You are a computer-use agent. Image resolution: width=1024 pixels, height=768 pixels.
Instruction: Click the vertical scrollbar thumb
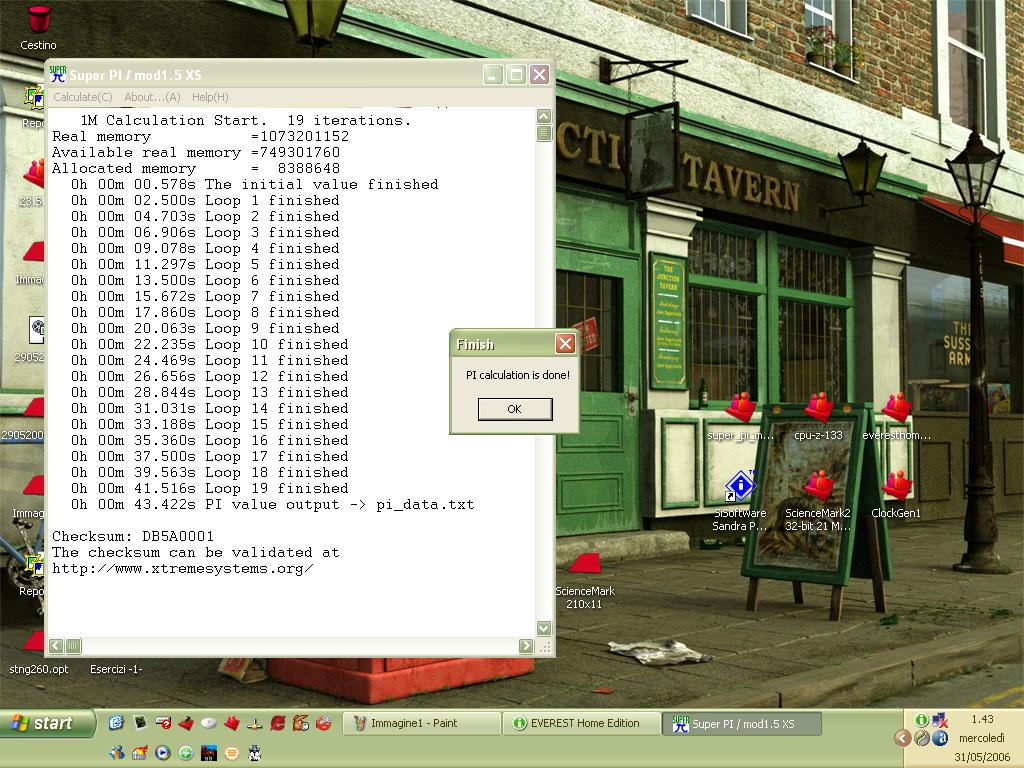[x=543, y=133]
